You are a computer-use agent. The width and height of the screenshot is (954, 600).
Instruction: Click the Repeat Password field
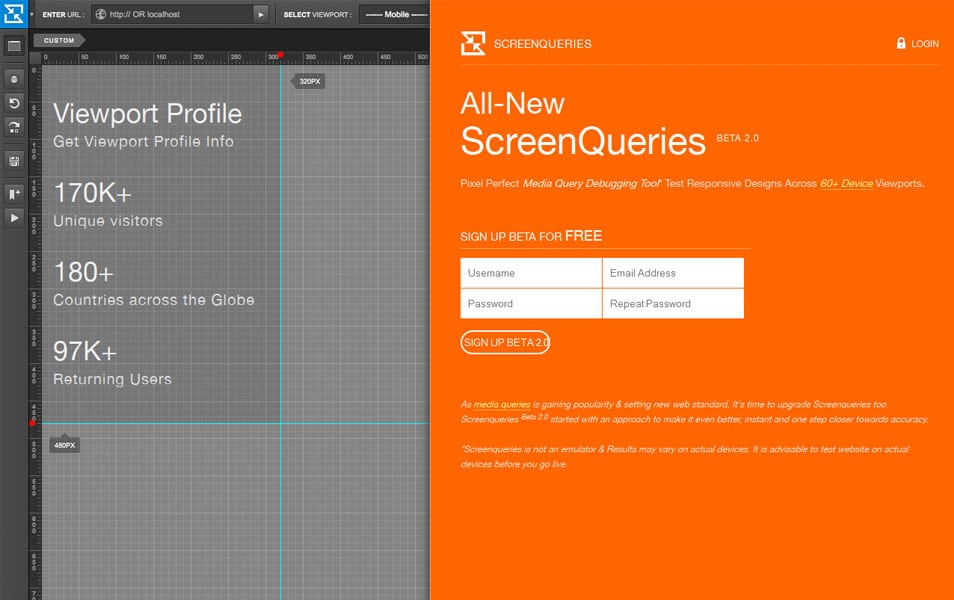[674, 304]
